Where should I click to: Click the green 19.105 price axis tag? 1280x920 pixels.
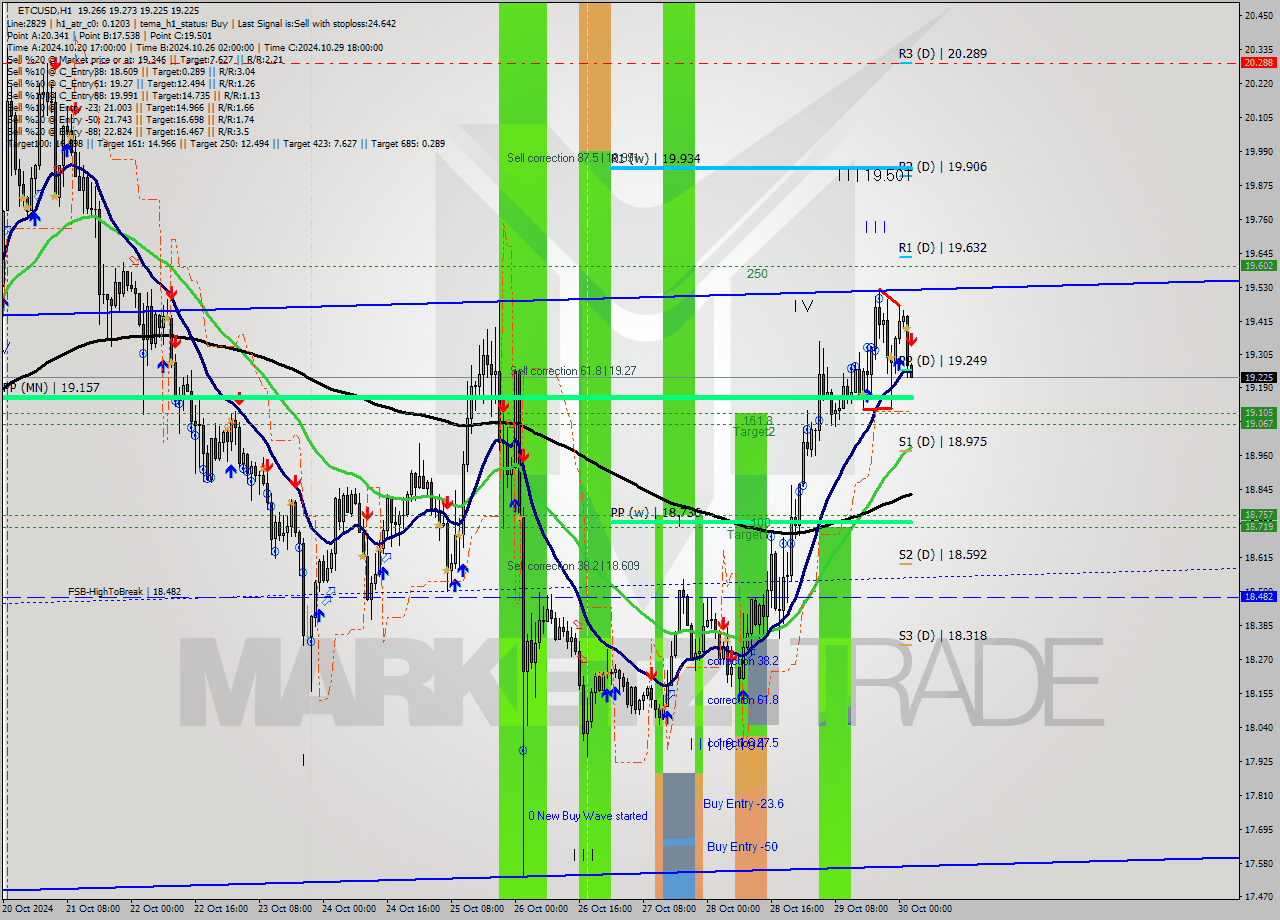tap(1258, 413)
